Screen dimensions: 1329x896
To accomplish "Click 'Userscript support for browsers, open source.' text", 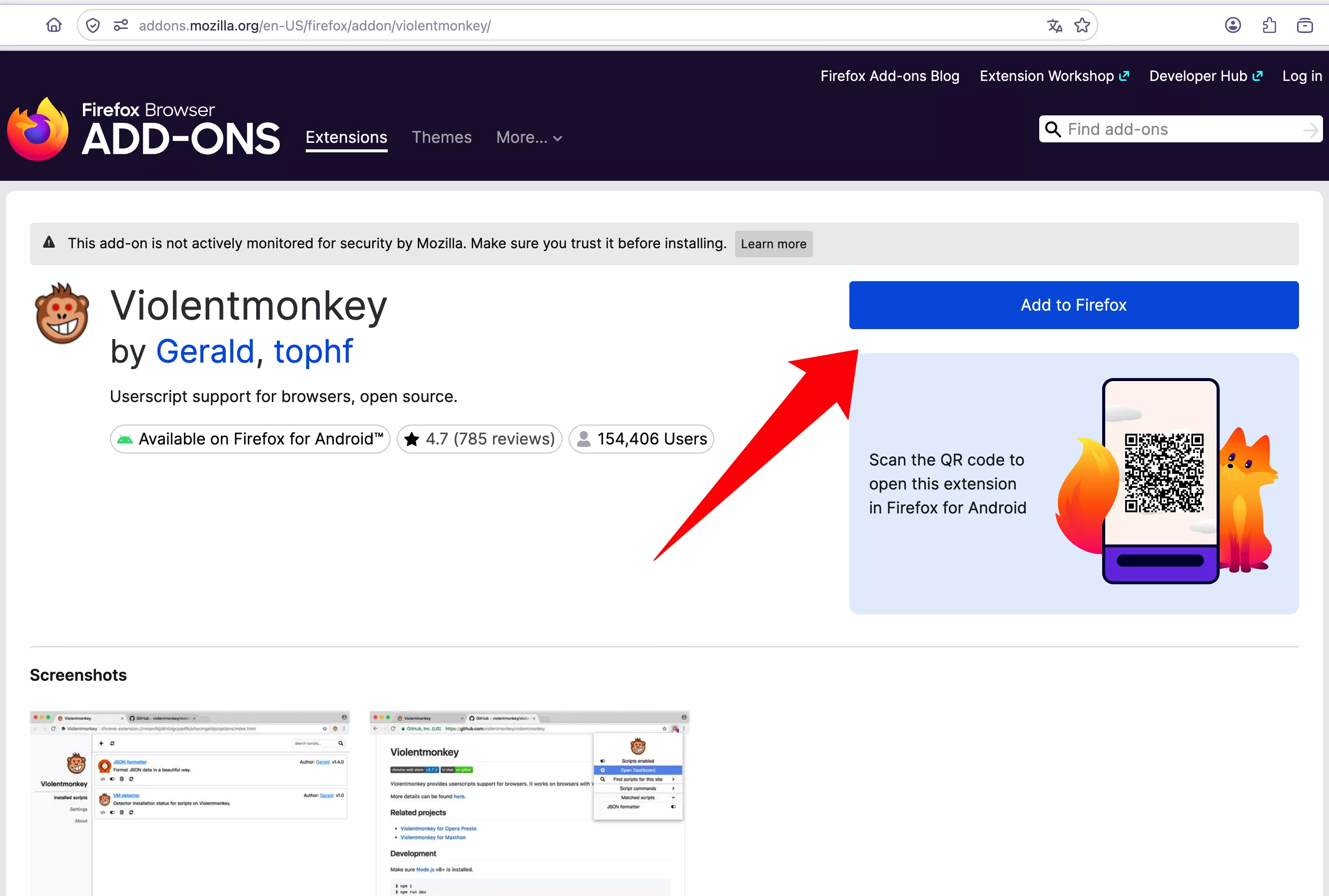I will tap(283, 397).
